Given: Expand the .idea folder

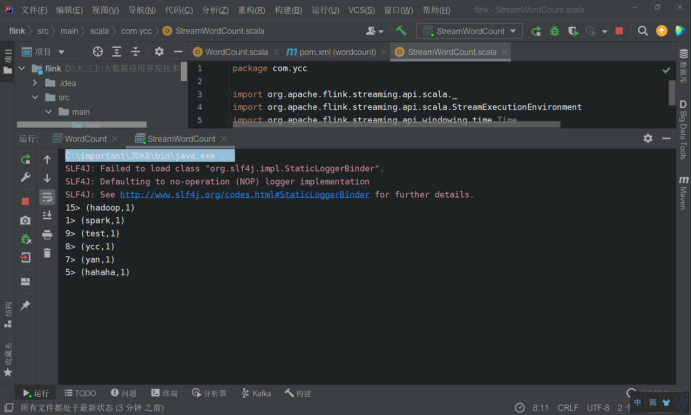Looking at the screenshot, I should point(35,83).
